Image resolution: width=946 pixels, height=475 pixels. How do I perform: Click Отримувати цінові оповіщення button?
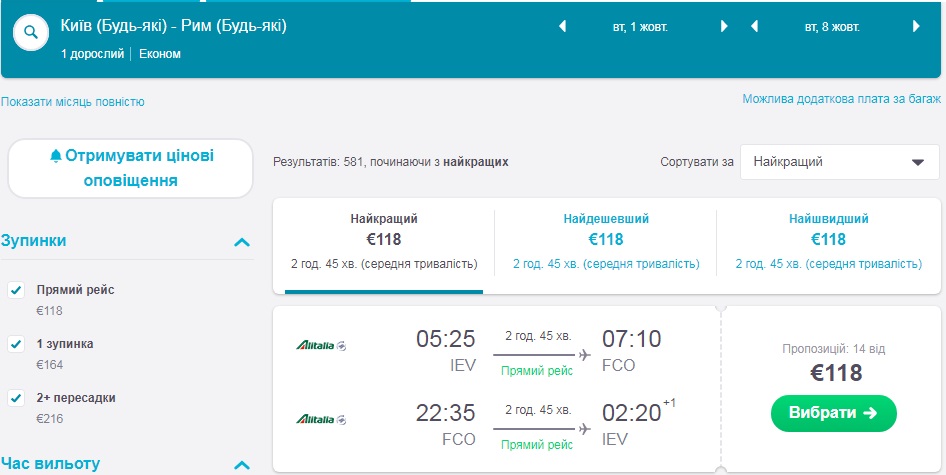[x=131, y=168]
